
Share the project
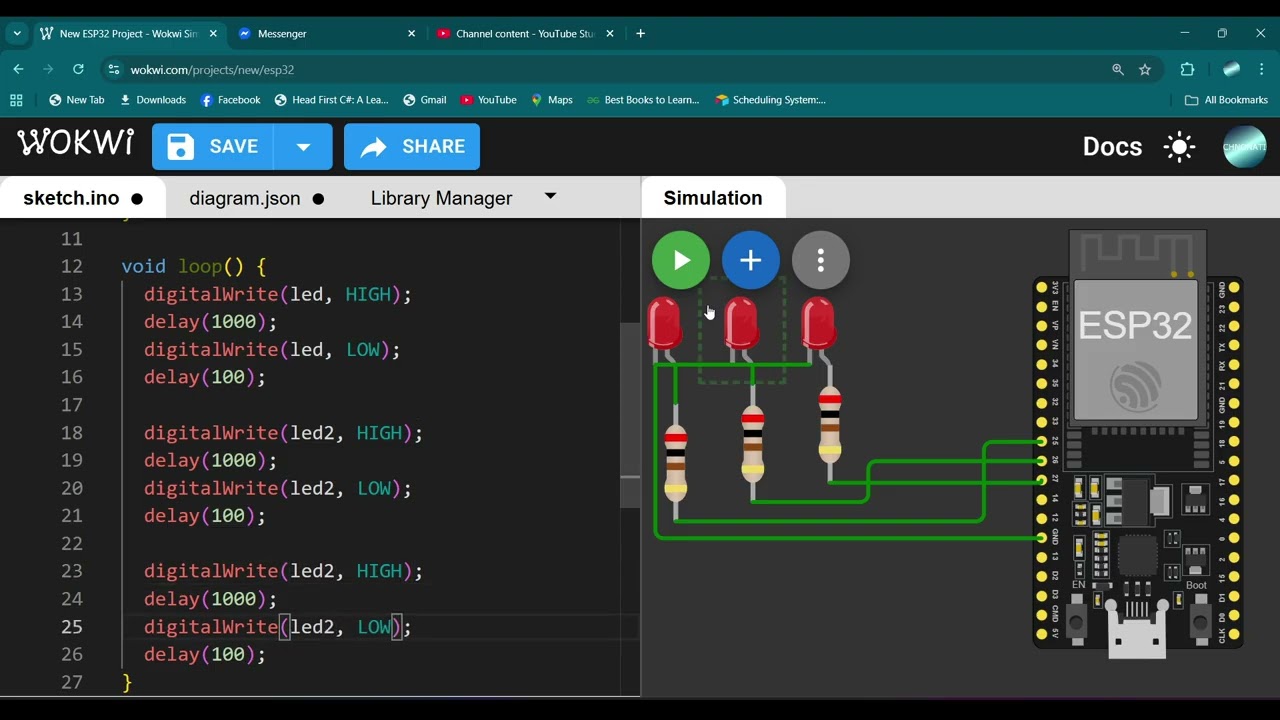[x=412, y=146]
